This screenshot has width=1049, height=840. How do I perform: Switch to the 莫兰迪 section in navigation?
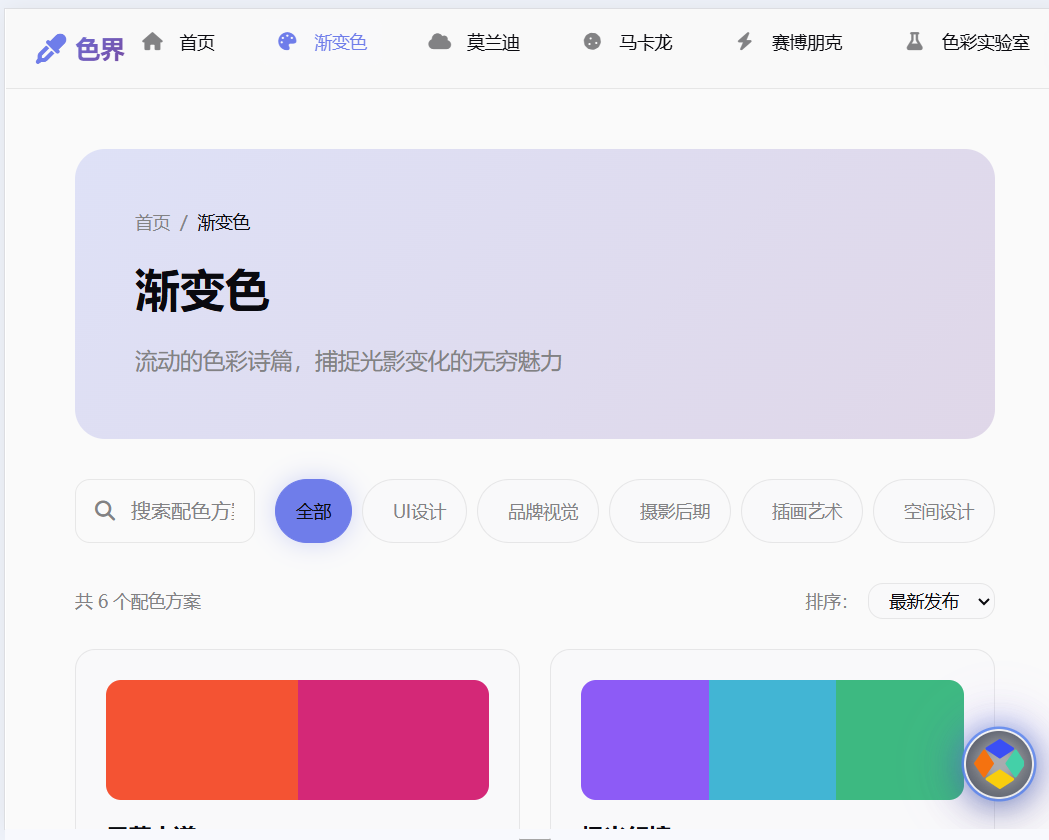coord(472,42)
